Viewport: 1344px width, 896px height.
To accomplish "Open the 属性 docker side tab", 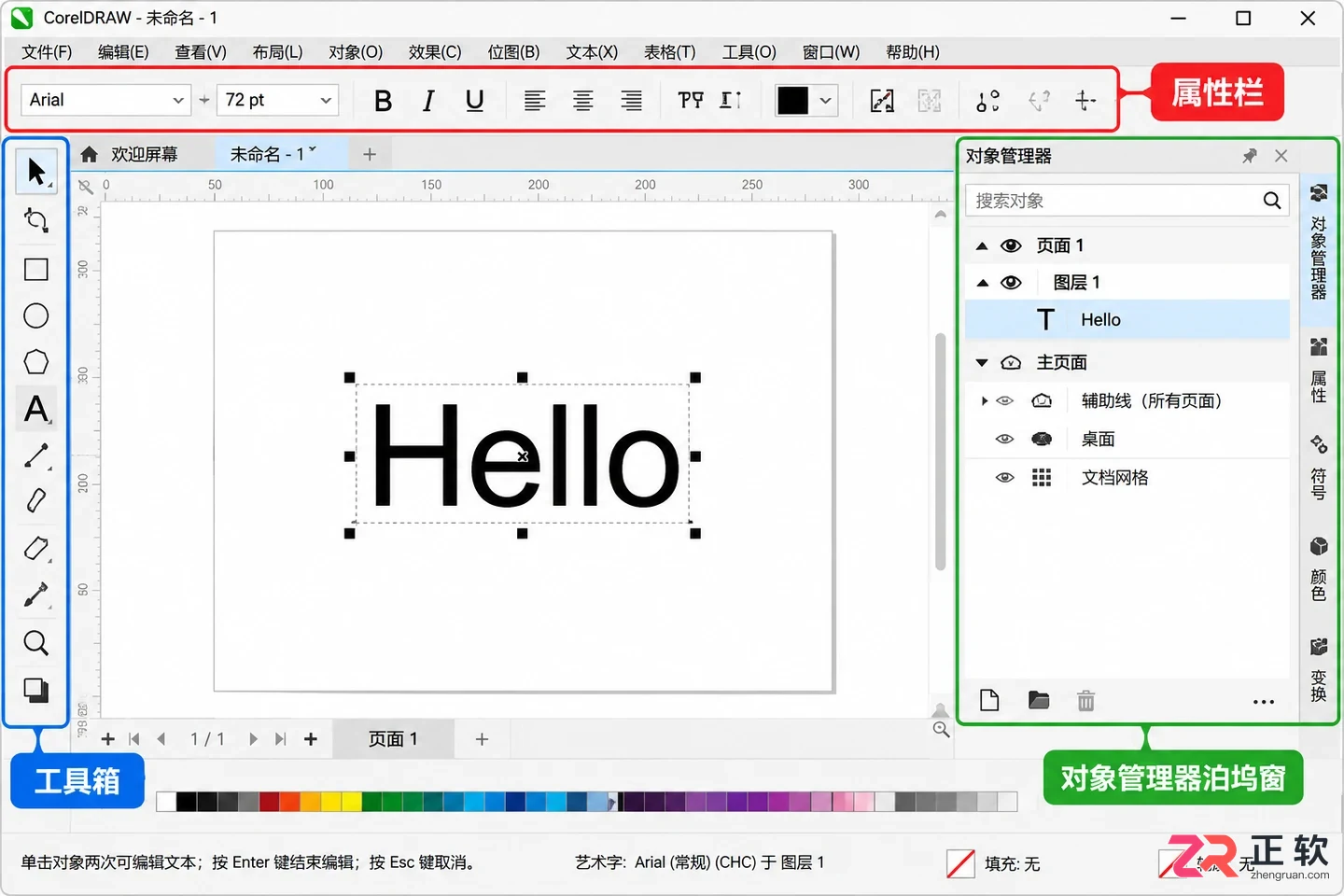I will [x=1319, y=371].
